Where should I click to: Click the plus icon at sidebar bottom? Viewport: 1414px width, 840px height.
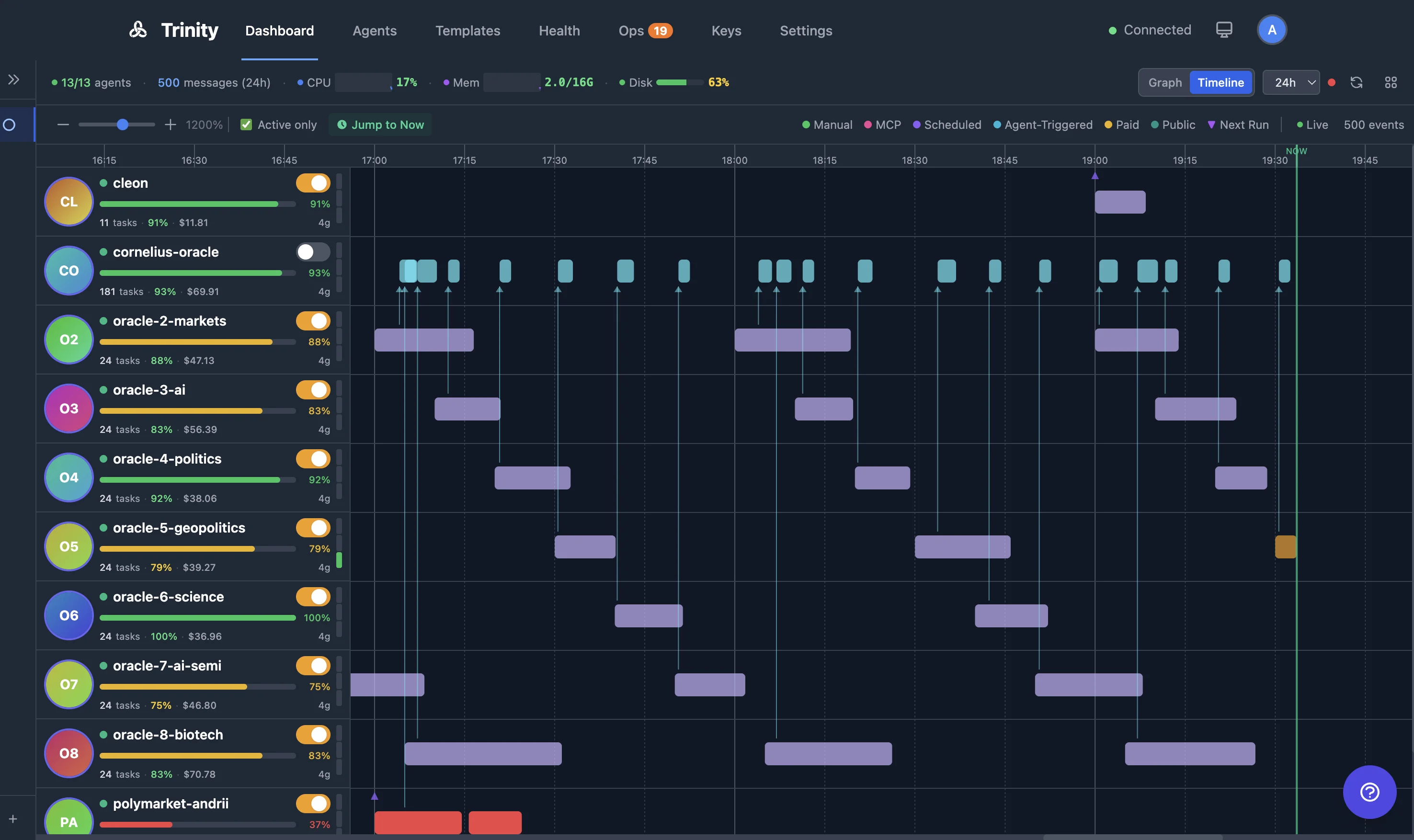tap(12, 818)
